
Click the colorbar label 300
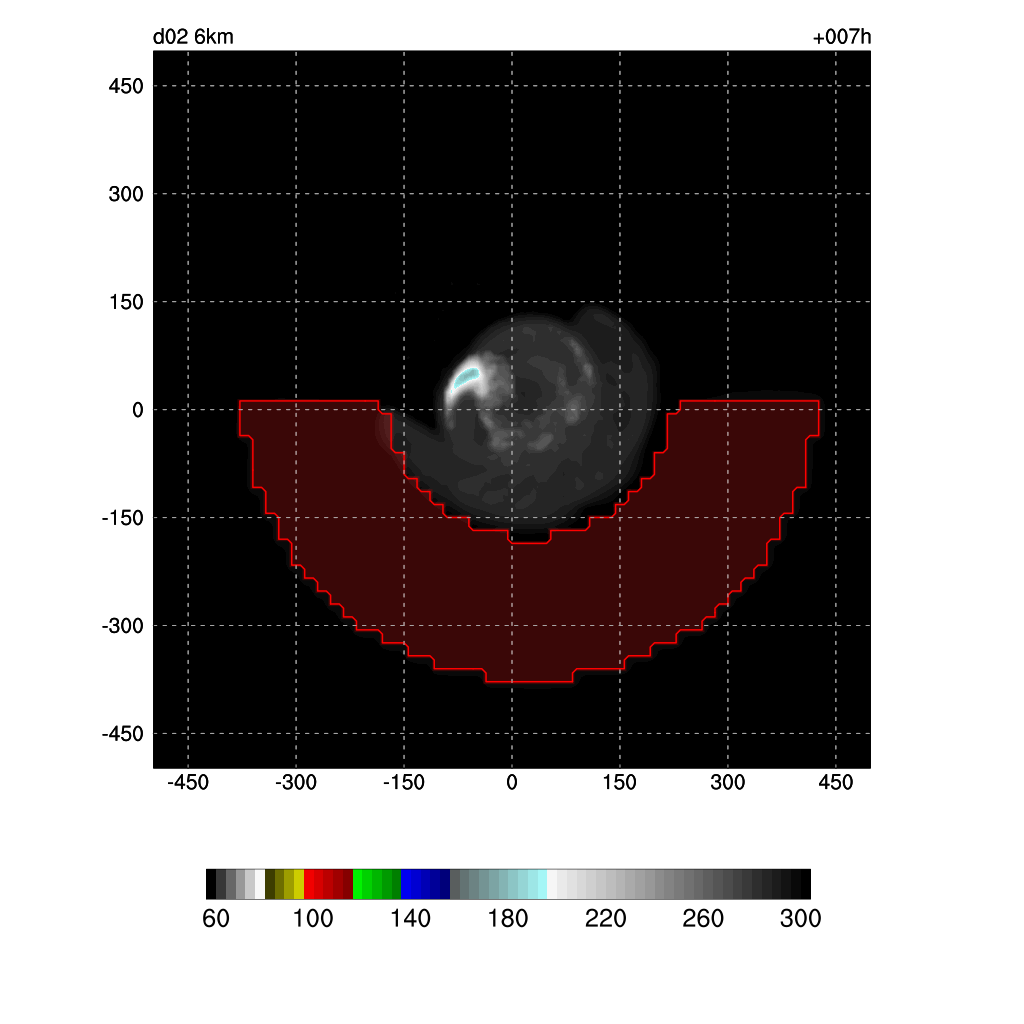[x=800, y=918]
